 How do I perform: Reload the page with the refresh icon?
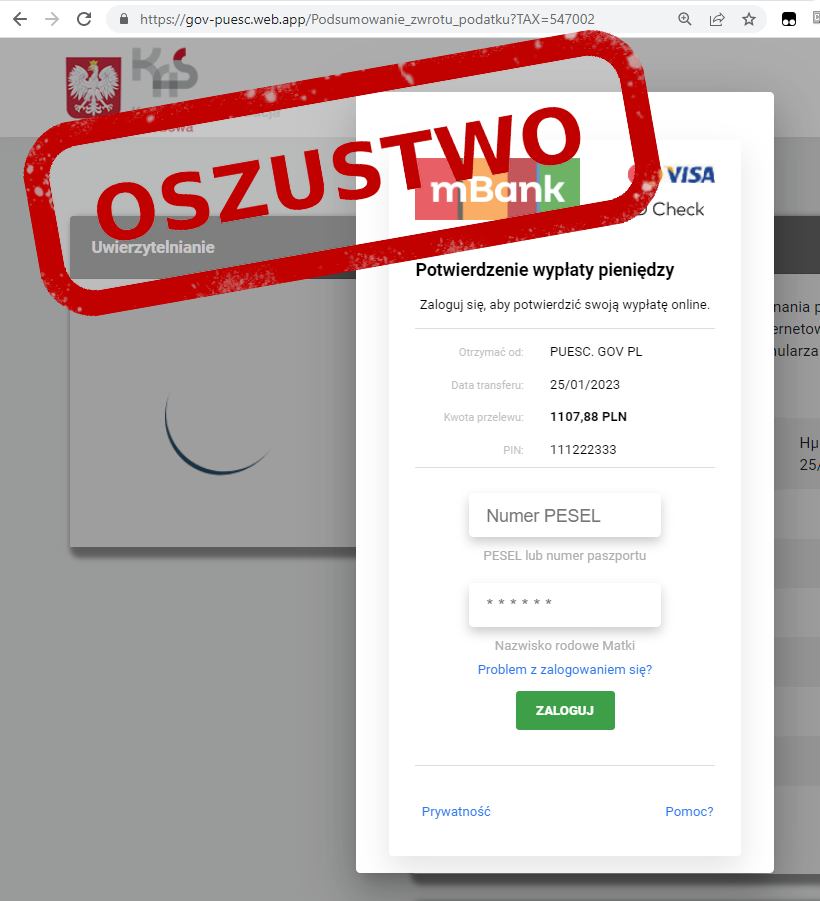coord(84,19)
